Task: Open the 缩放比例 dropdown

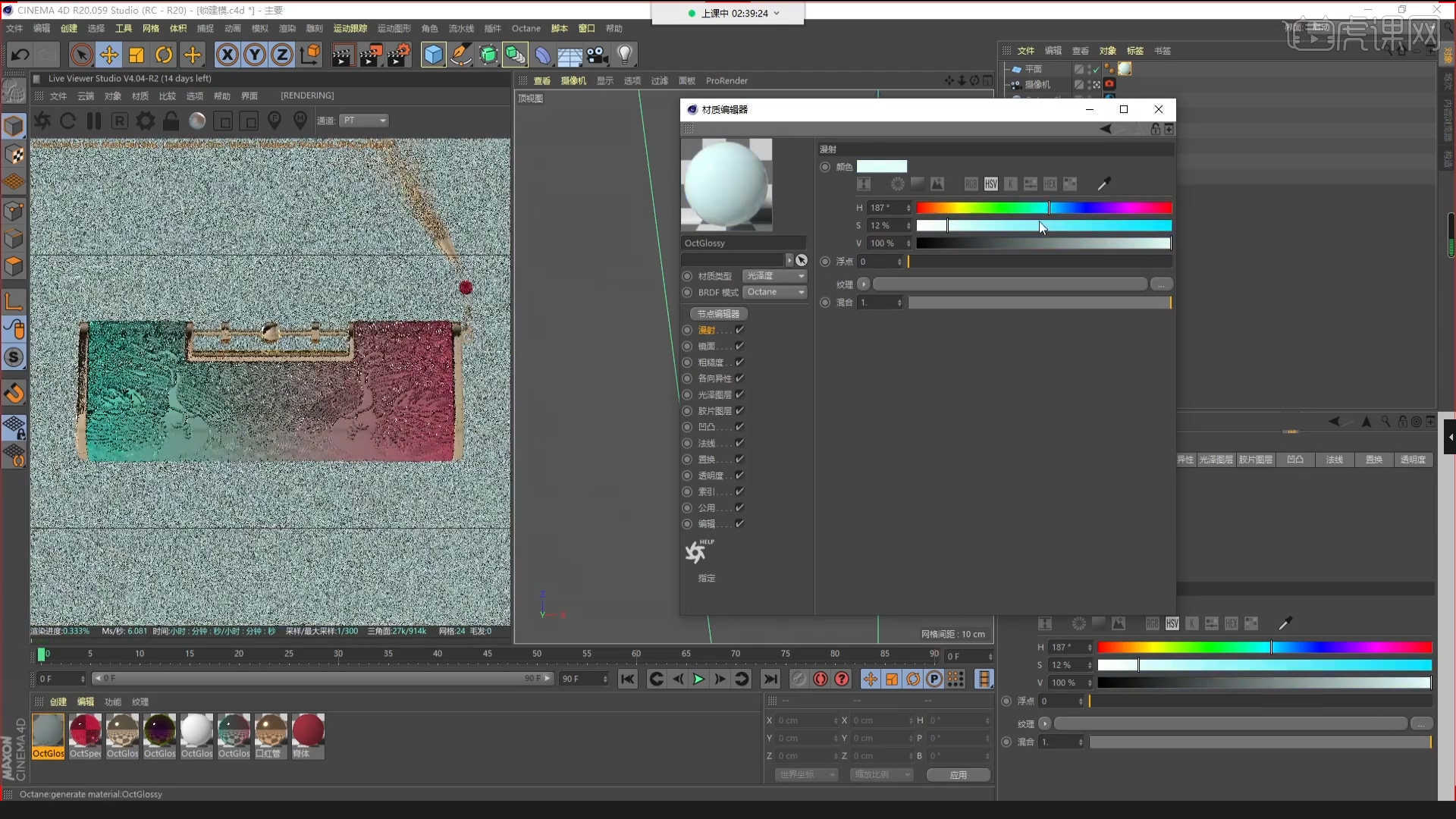Action: [x=880, y=774]
